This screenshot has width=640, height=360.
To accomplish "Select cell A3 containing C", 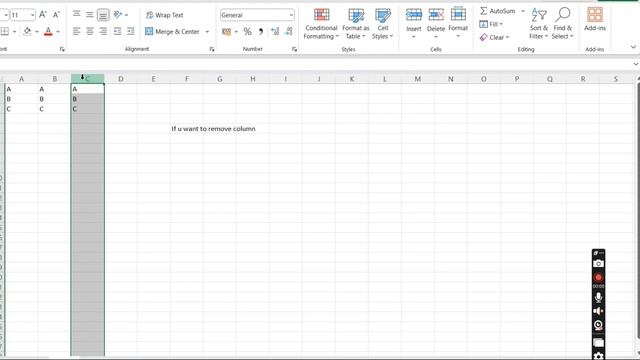I will click(x=21, y=109).
